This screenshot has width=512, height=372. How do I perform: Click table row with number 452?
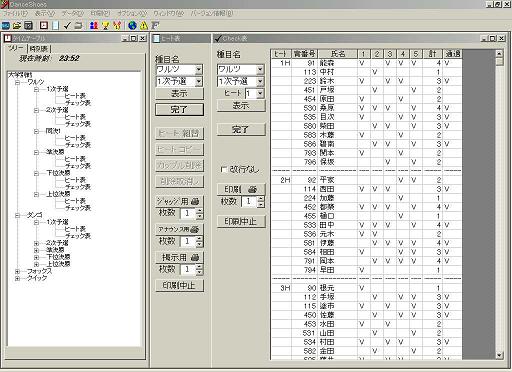[367, 207]
